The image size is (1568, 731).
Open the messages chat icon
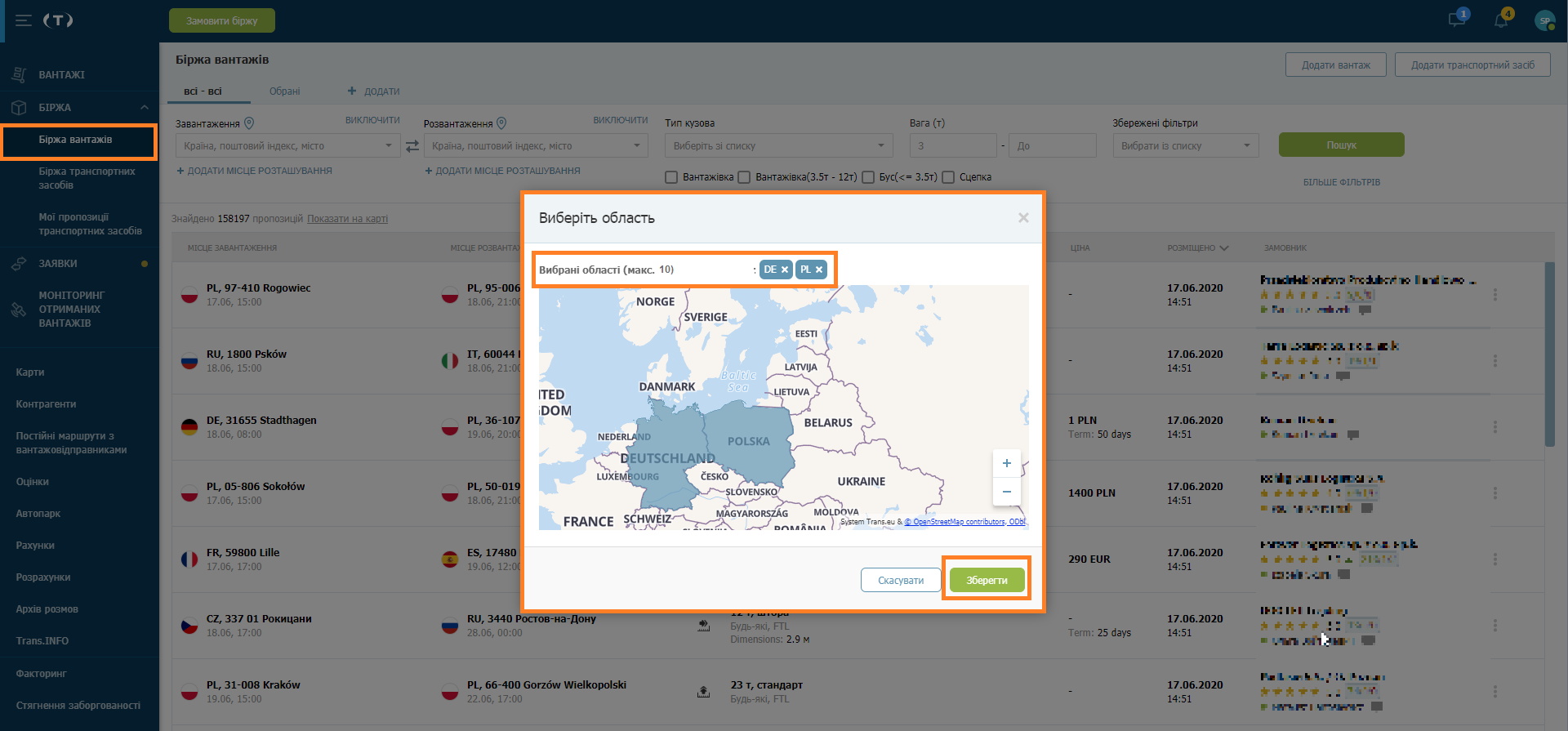point(1457,20)
